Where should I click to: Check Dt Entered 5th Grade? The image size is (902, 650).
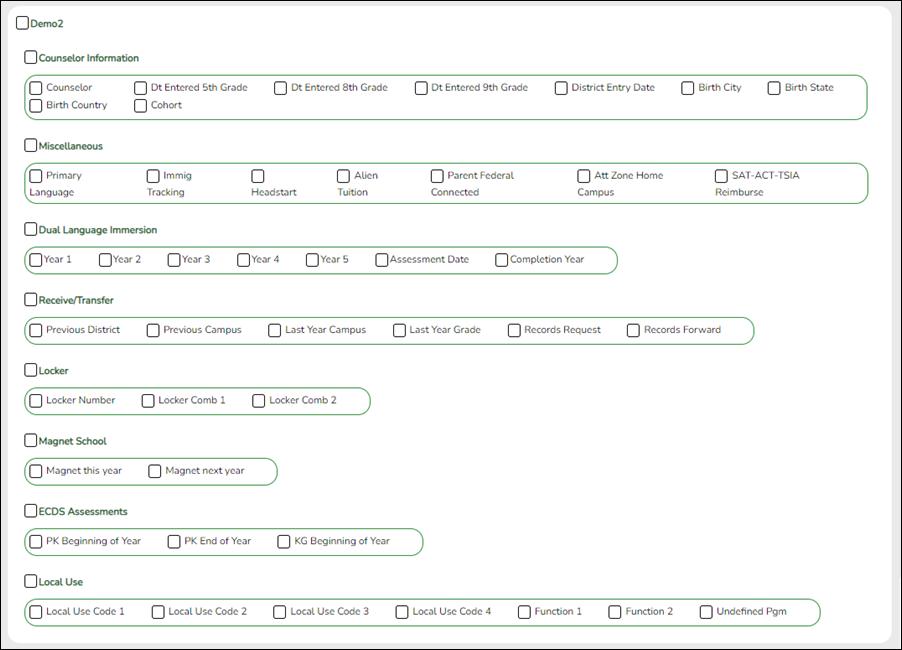click(x=140, y=88)
